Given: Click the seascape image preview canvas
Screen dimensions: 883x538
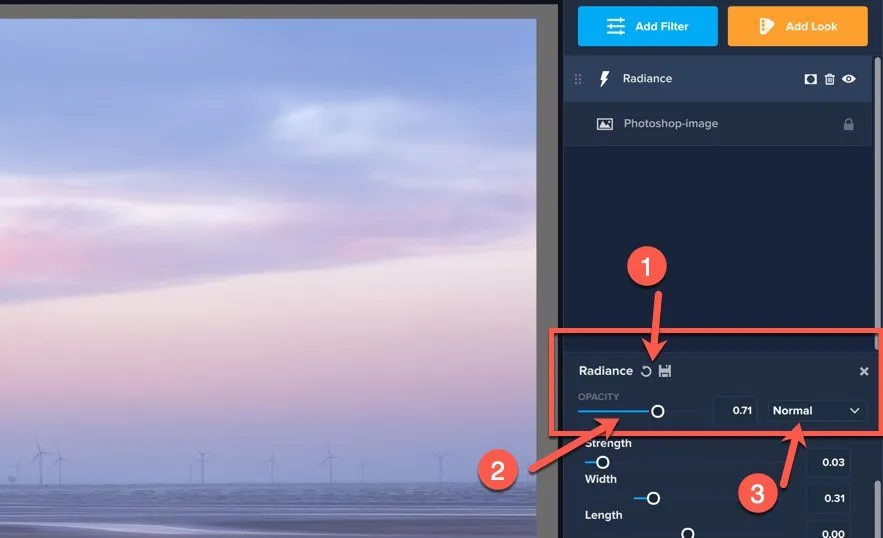Looking at the screenshot, I should (268, 278).
